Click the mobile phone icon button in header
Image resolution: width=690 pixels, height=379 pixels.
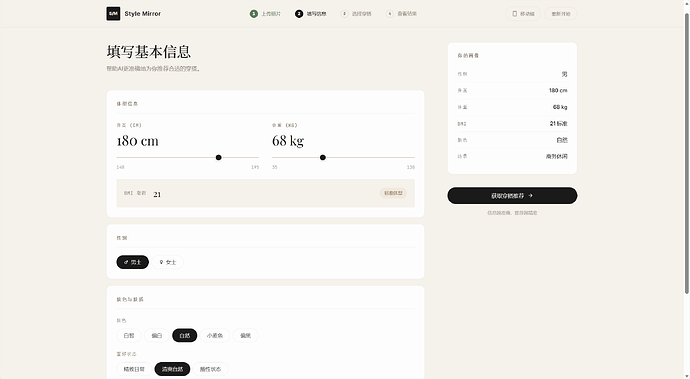(523, 14)
